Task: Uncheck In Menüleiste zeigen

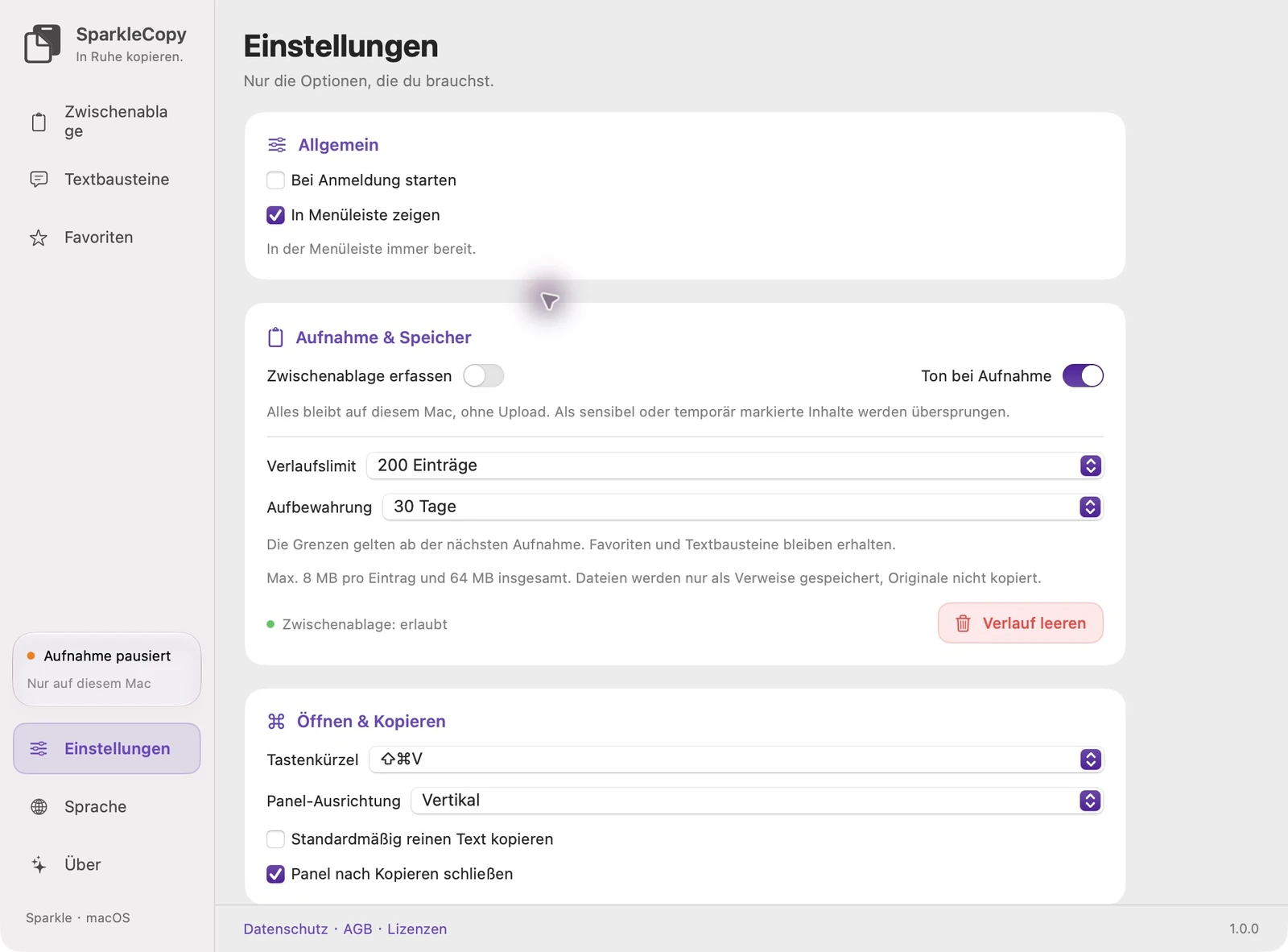Action: [275, 215]
